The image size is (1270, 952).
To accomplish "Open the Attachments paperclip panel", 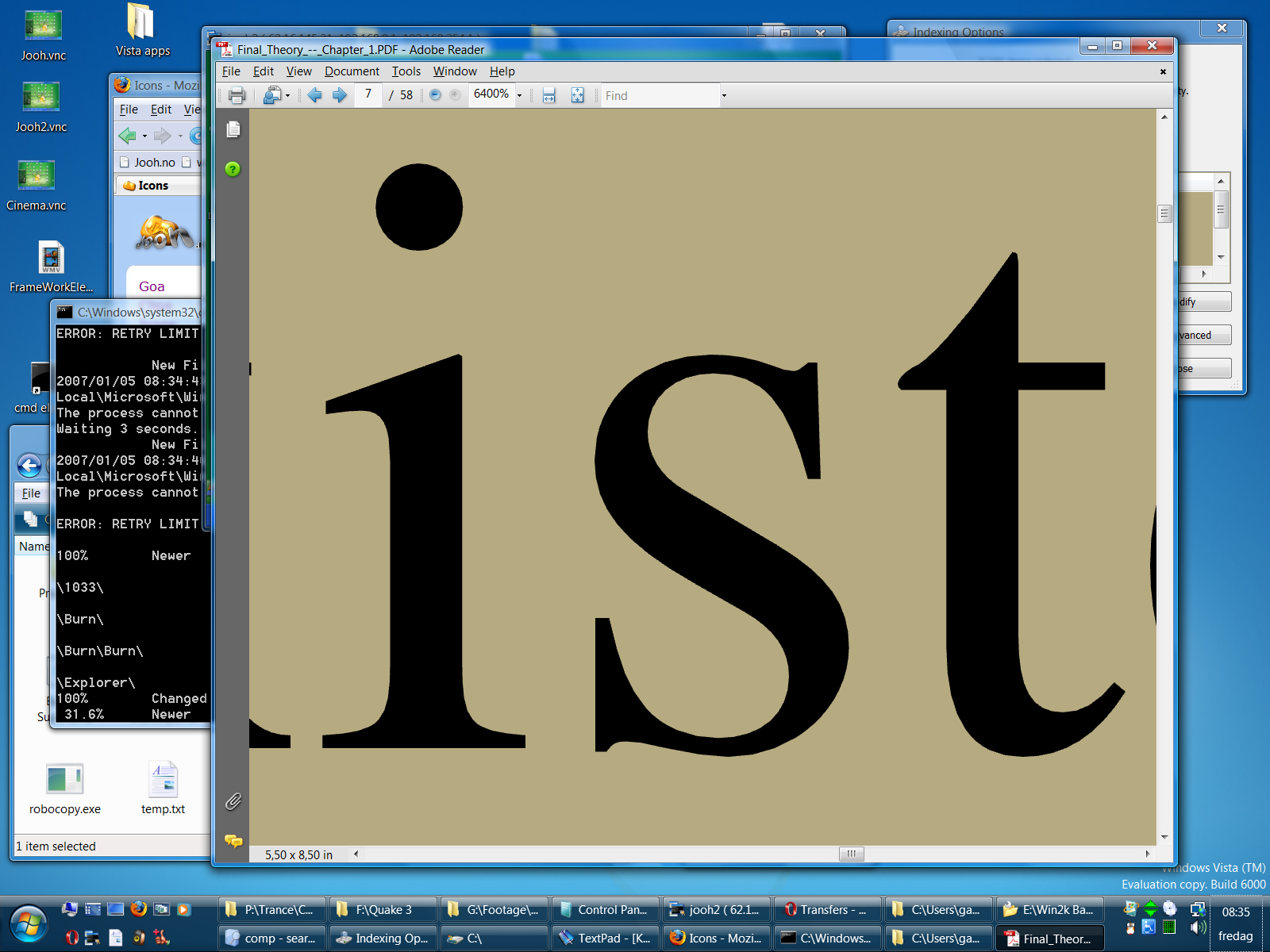I will 233,801.
